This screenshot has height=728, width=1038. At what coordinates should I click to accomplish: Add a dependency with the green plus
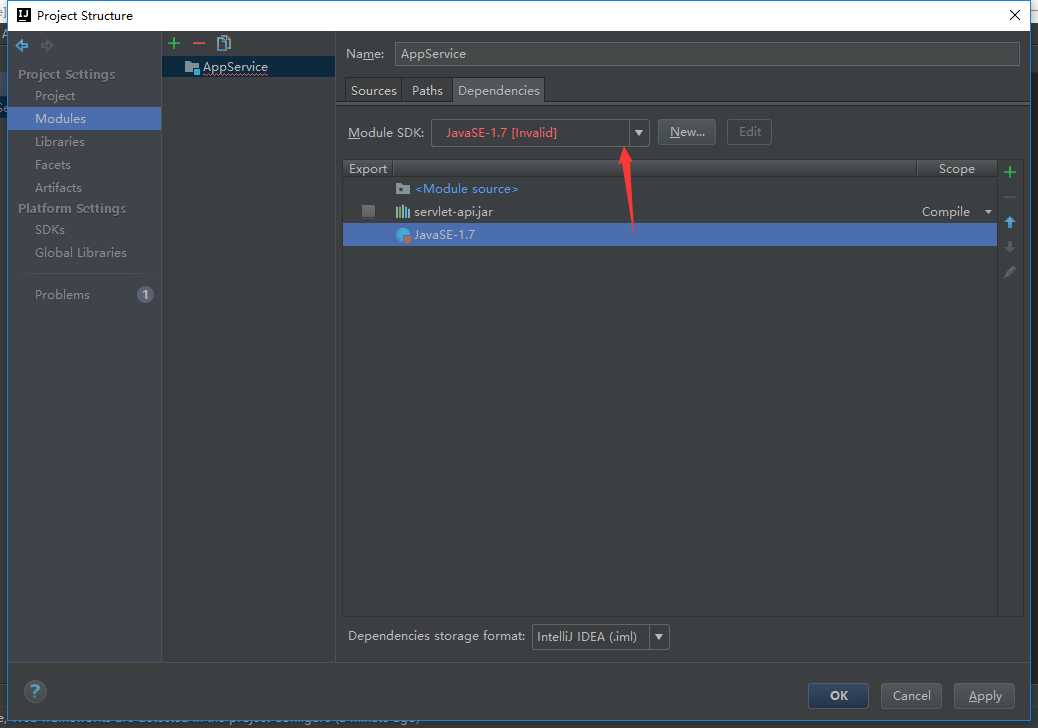point(1010,172)
